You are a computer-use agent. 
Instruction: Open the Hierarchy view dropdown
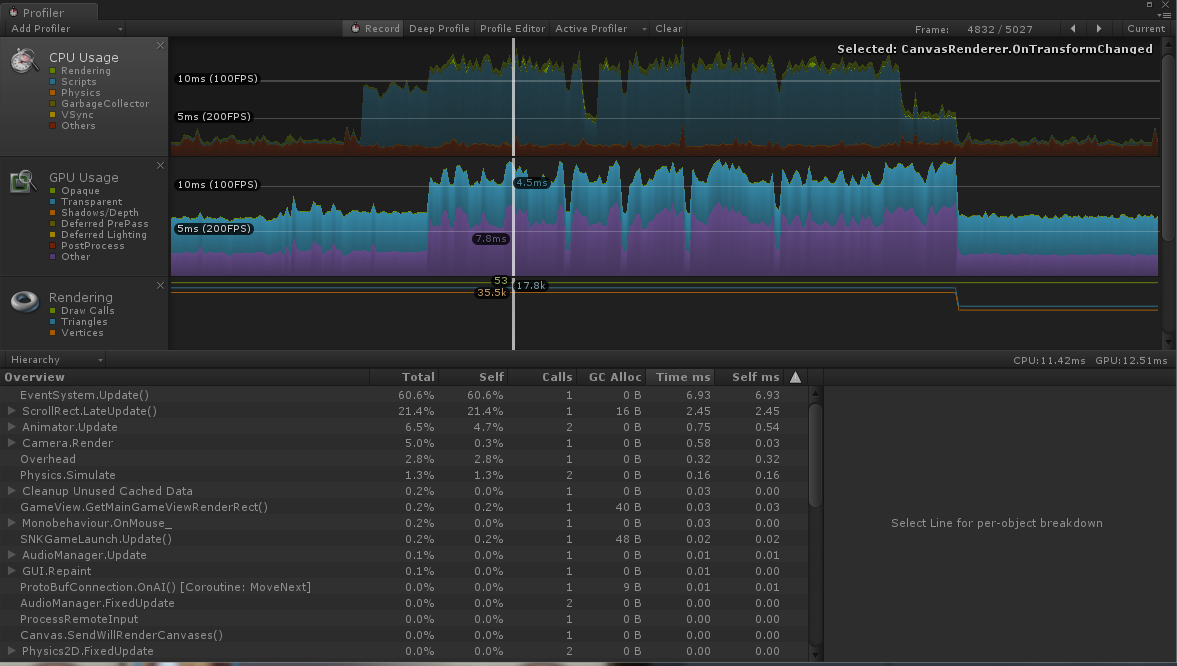(x=54, y=359)
